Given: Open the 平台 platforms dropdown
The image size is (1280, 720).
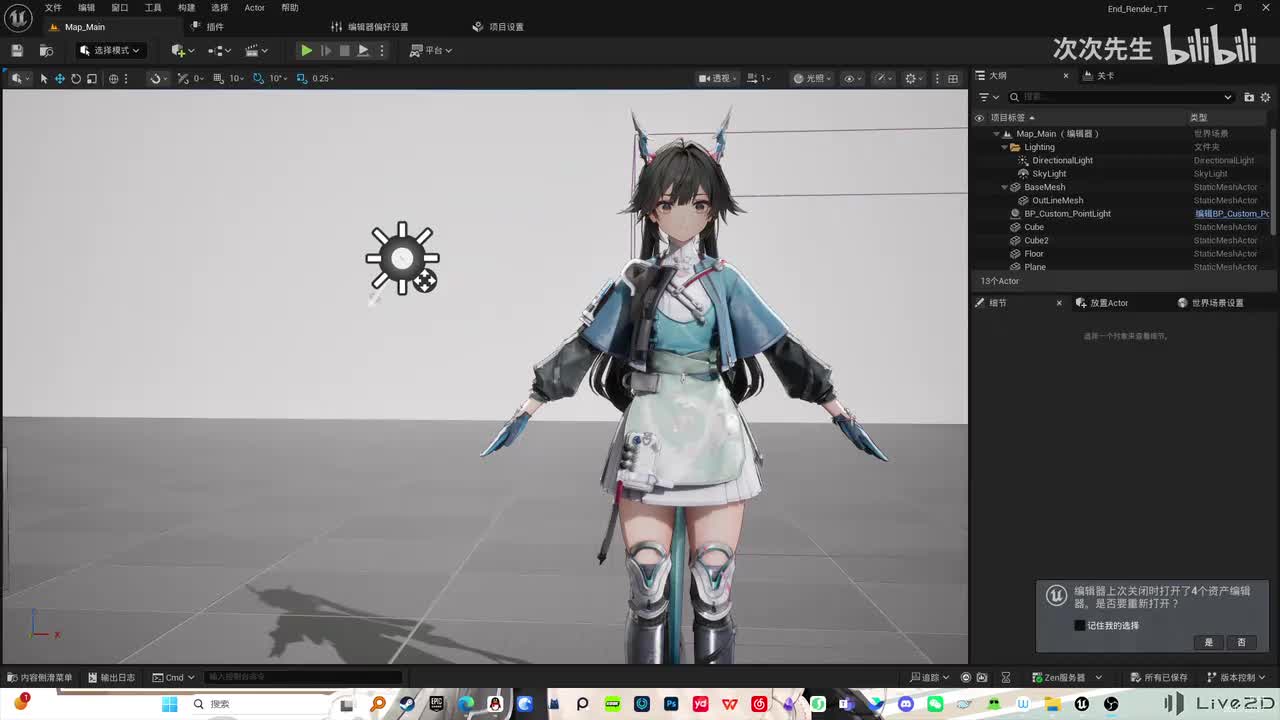Looking at the screenshot, I should tap(431, 50).
